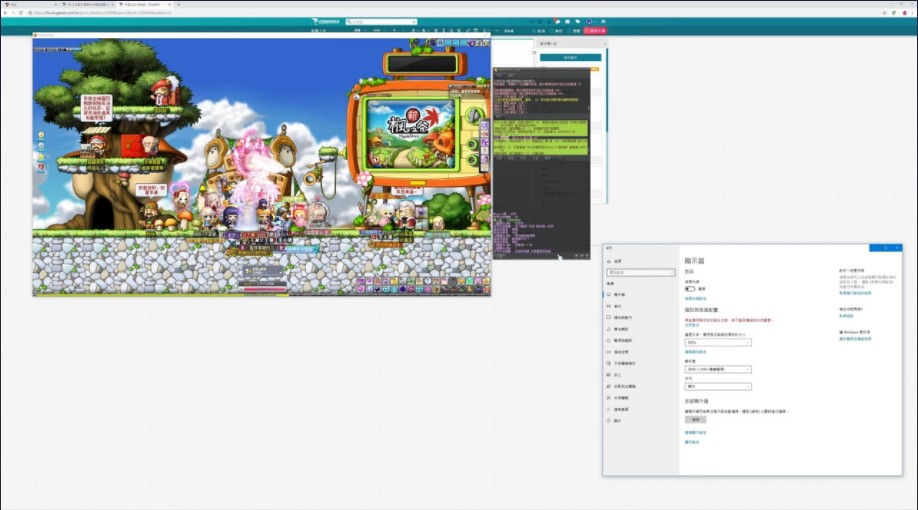
Task: Select Display (顯示器) in Settings sidebar
Action: (617, 295)
